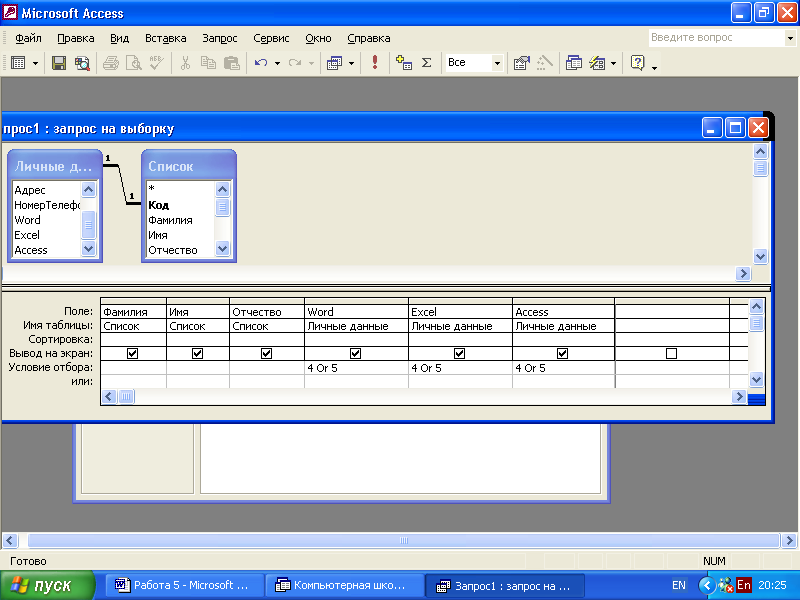Open the Build expression icon
800x600 pixels.
[x=545, y=63]
